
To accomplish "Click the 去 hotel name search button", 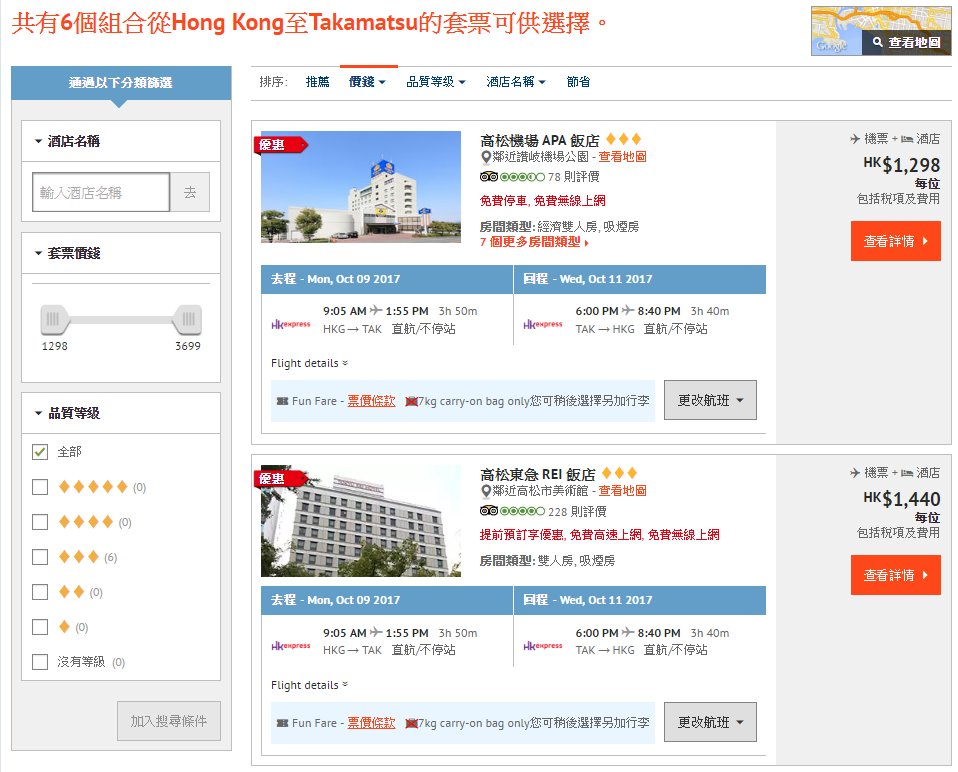I will (190, 192).
